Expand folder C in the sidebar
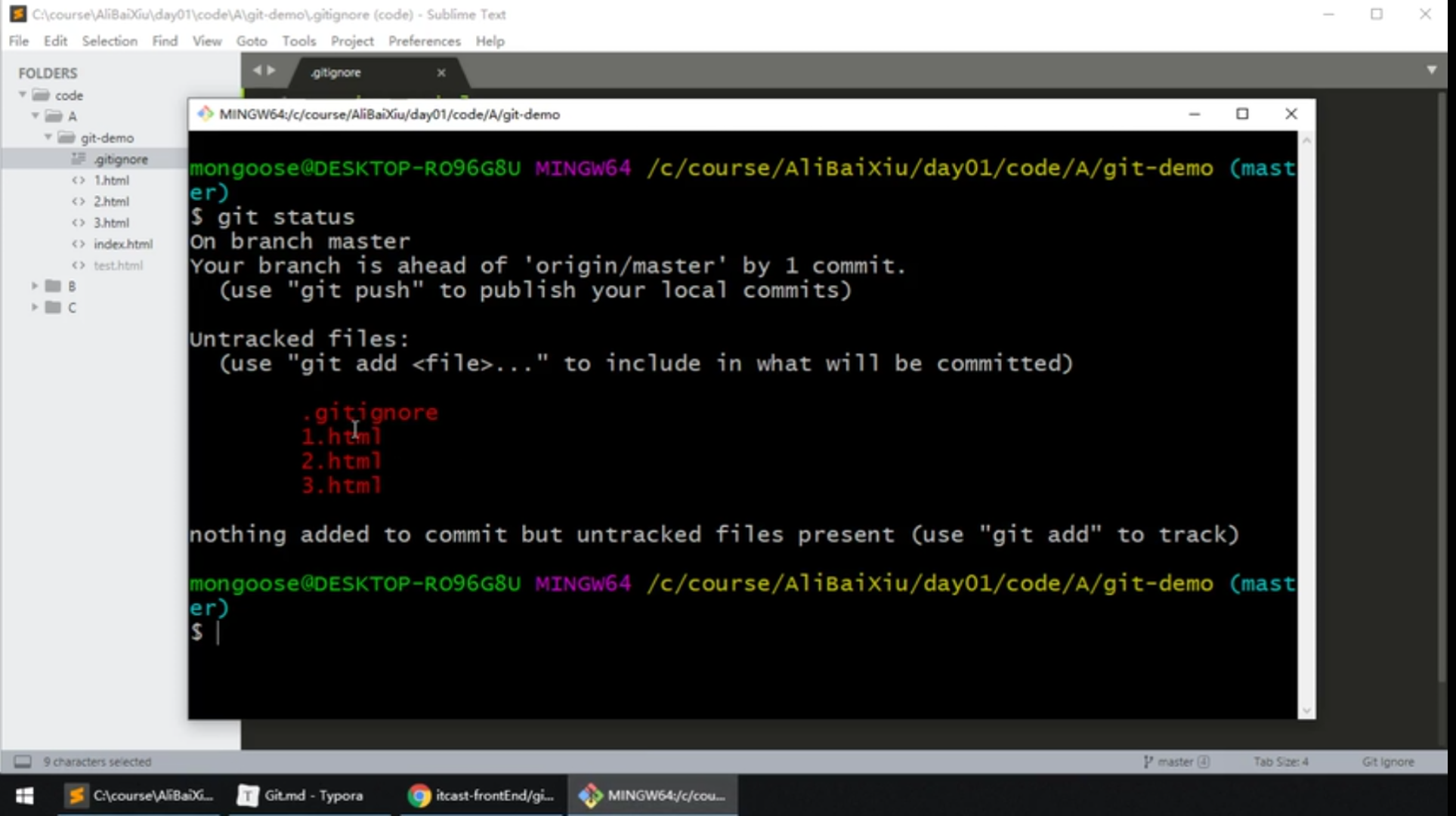Image resolution: width=1456 pixels, height=816 pixels. point(33,308)
